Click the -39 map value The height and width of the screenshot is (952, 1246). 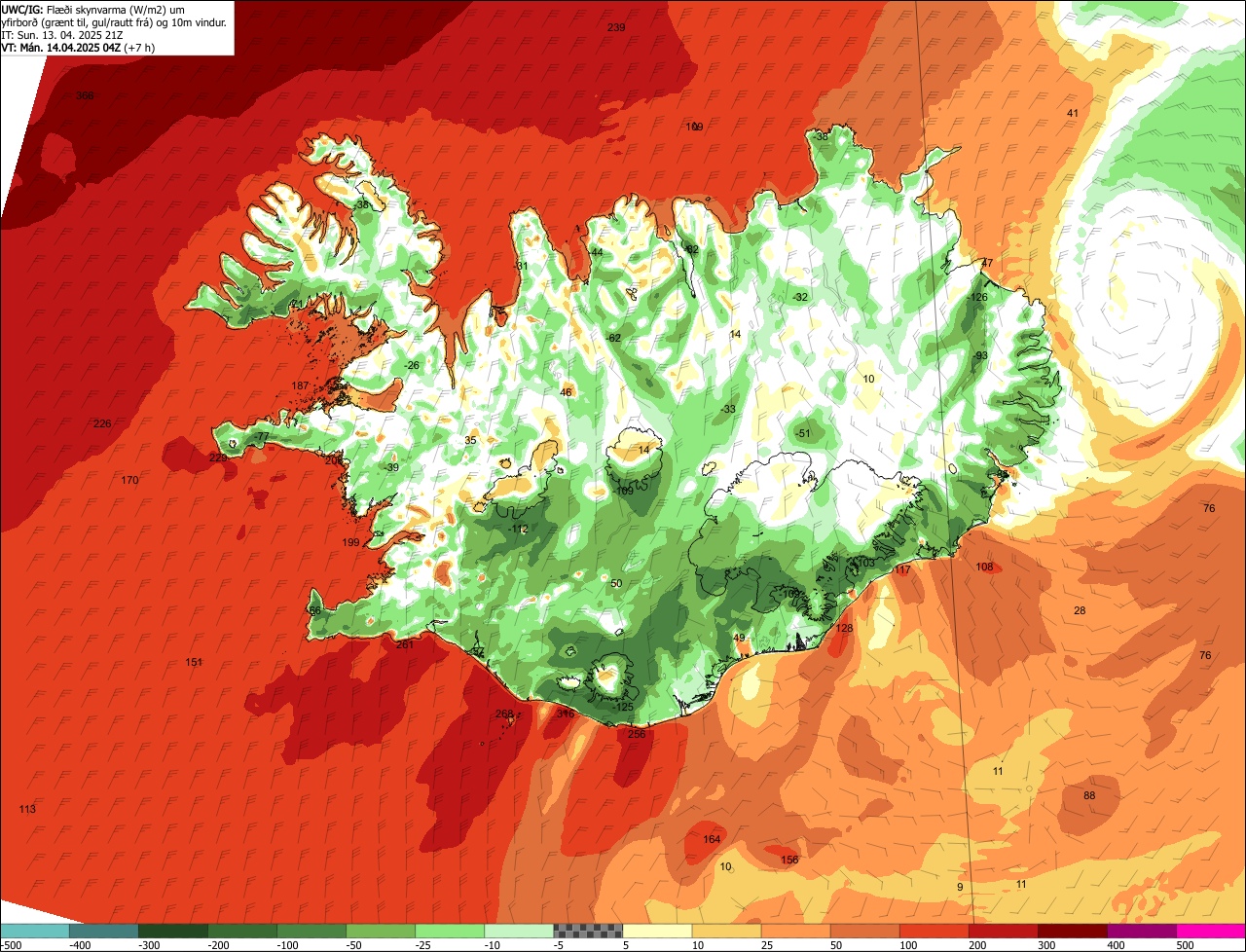click(391, 467)
